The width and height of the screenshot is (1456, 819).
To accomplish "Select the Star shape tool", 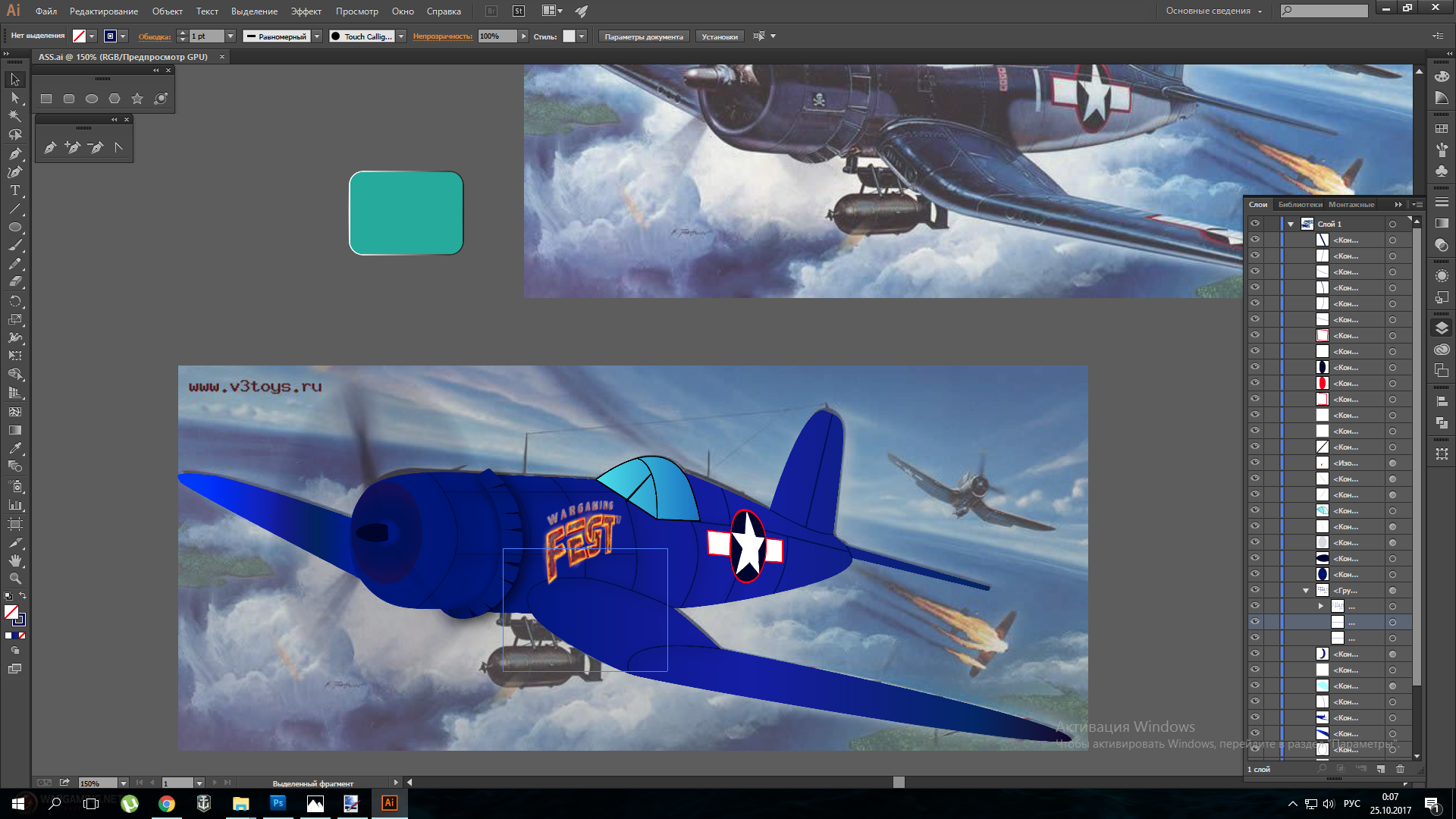I will [x=137, y=99].
